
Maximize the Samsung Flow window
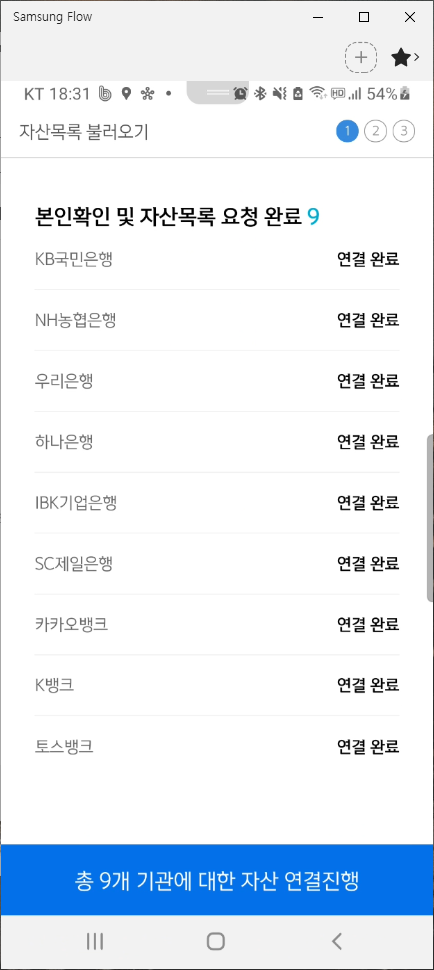click(364, 17)
